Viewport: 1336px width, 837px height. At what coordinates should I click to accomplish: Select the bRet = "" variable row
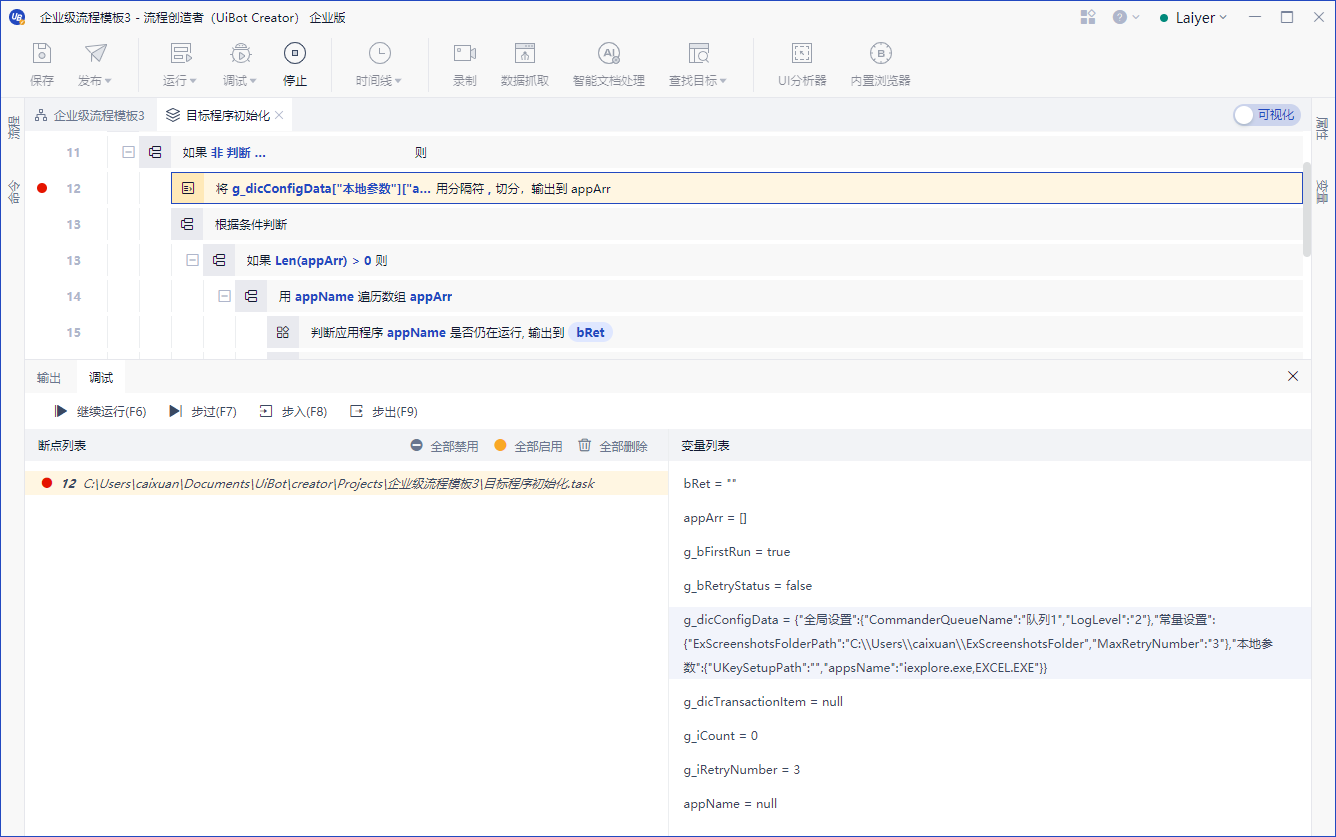click(x=990, y=483)
